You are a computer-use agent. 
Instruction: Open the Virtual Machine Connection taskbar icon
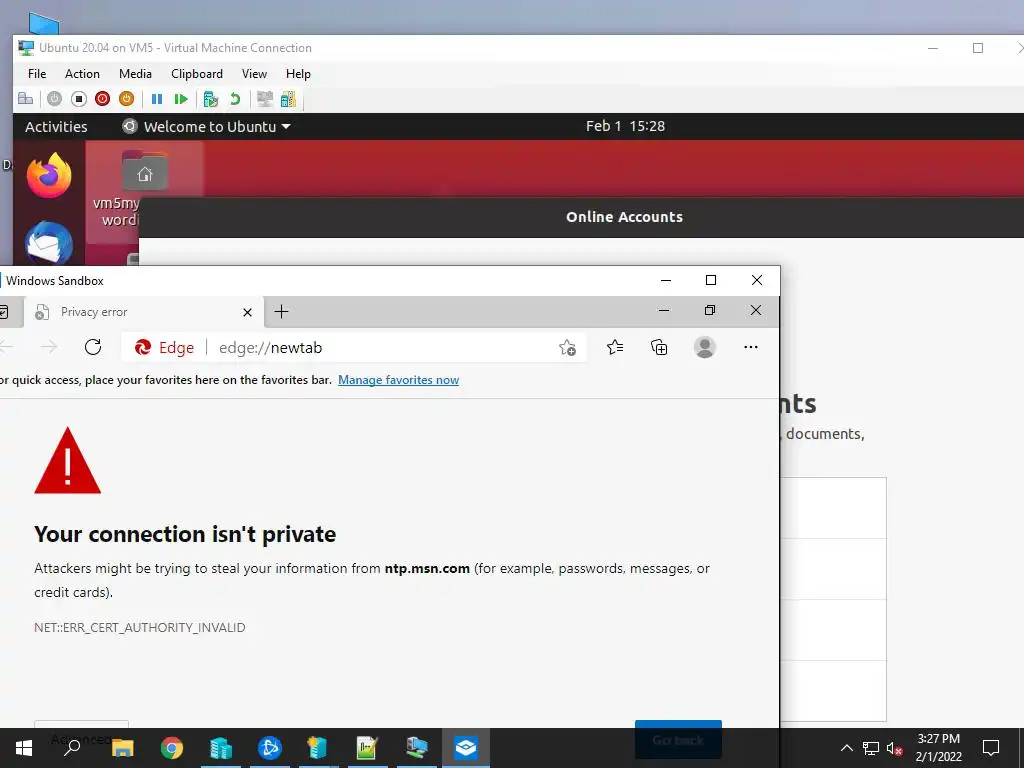(x=416, y=748)
